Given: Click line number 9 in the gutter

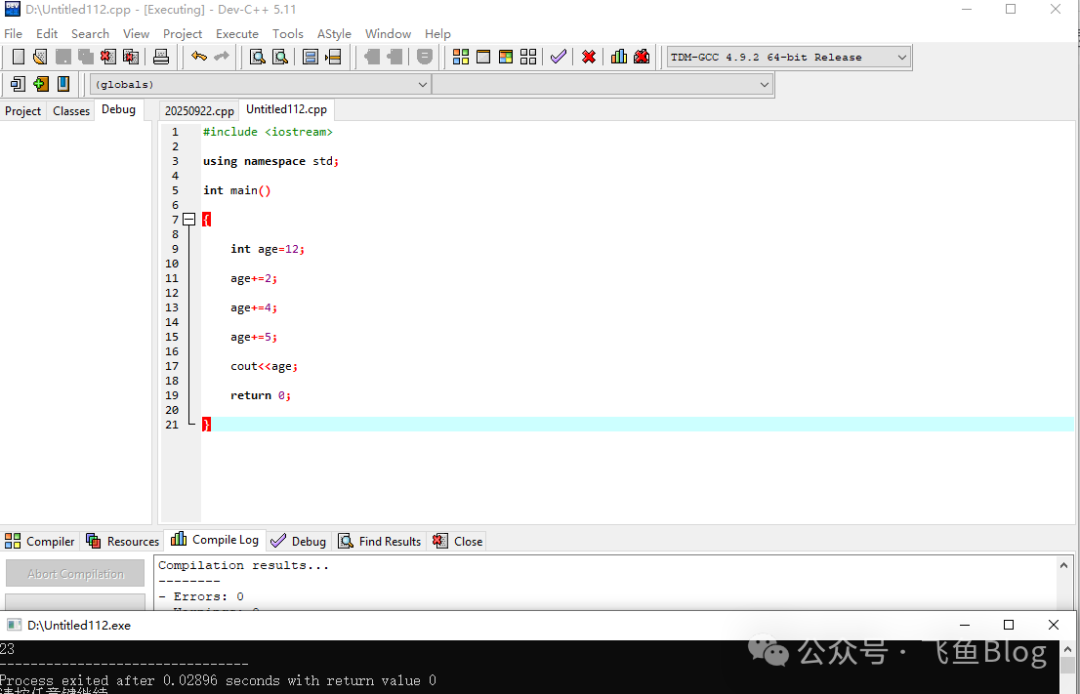Looking at the screenshot, I should [175, 249].
